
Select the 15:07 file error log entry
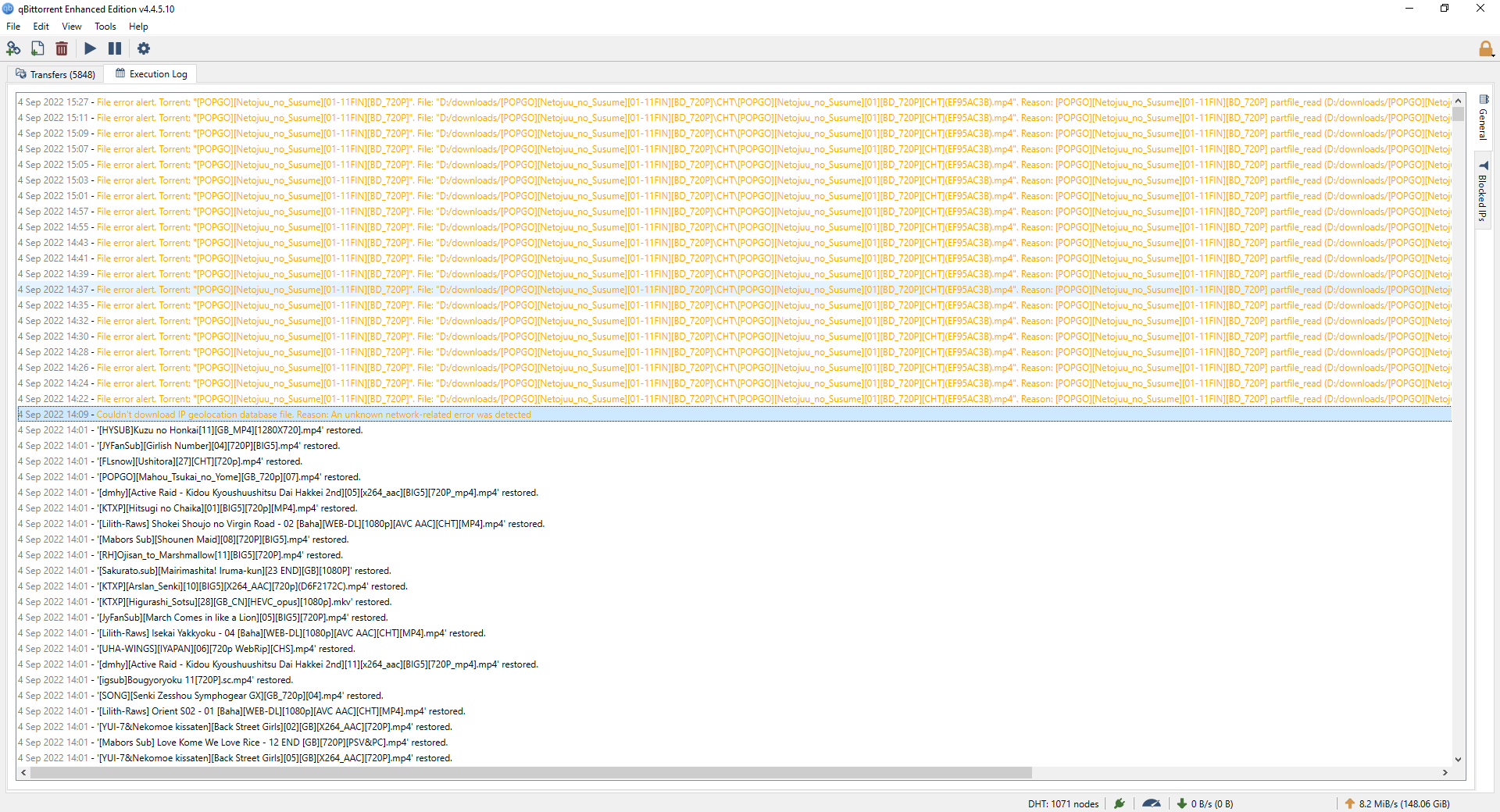click(x=734, y=149)
